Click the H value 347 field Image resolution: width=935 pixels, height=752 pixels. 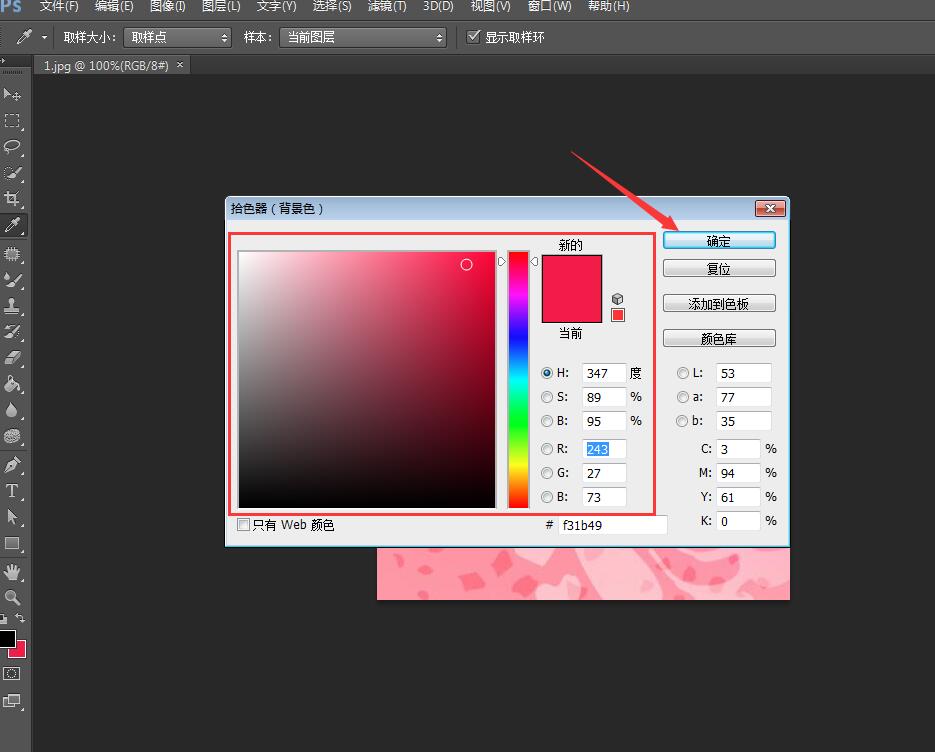[x=604, y=373]
